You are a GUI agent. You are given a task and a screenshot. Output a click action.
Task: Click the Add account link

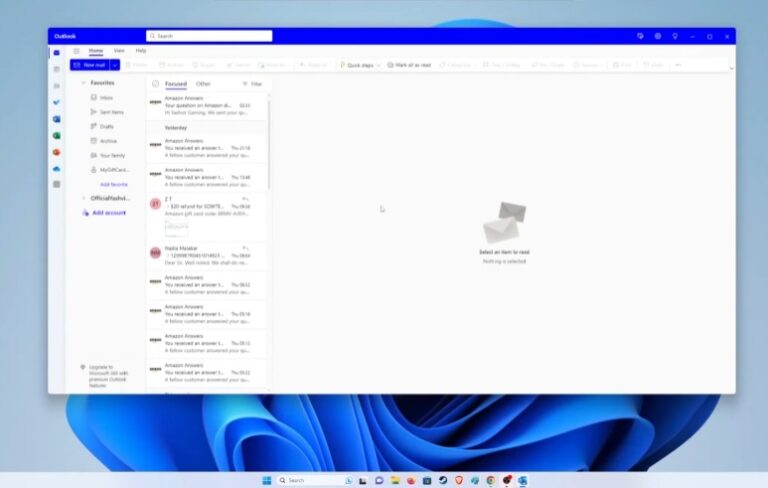tap(104, 213)
